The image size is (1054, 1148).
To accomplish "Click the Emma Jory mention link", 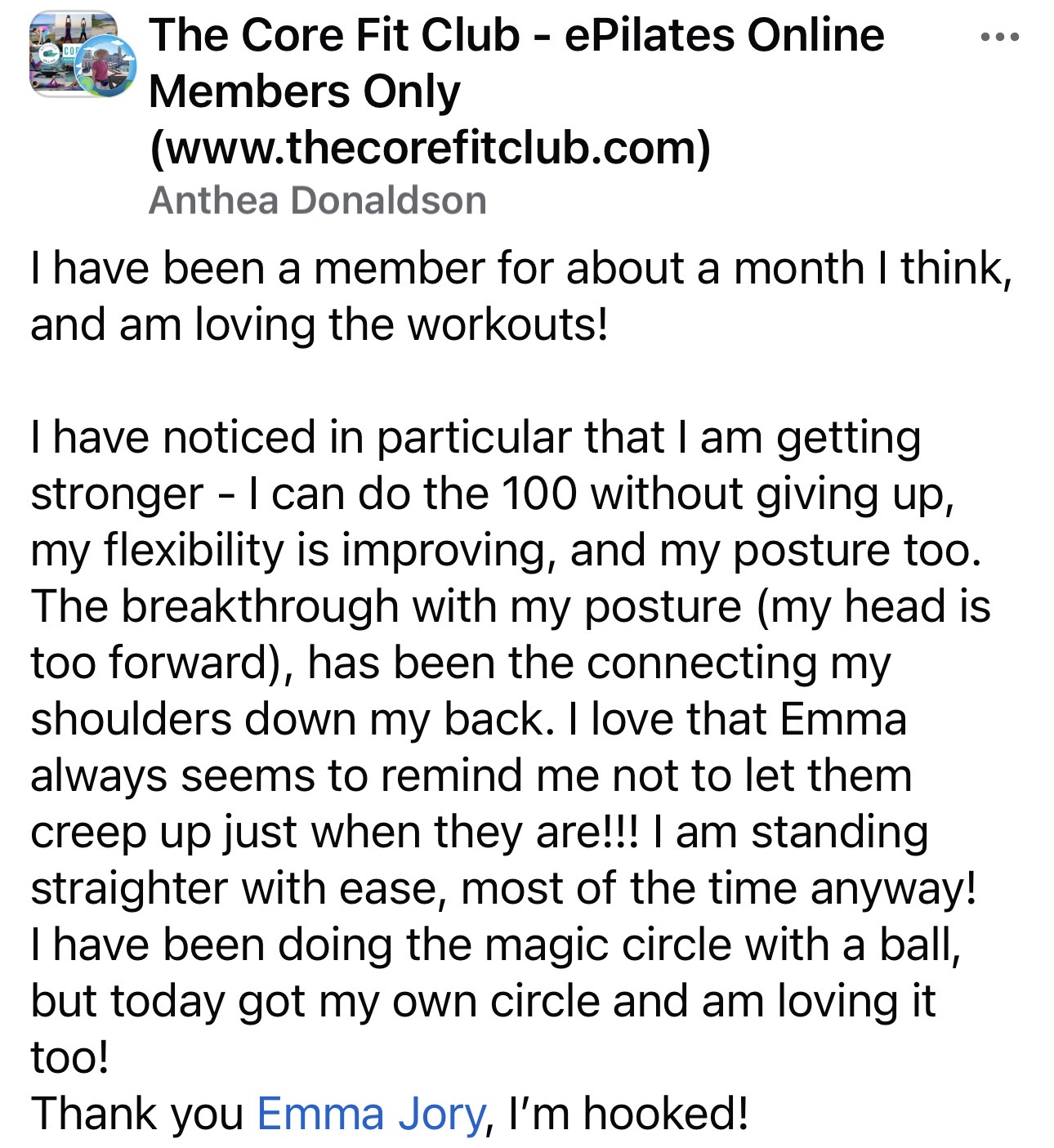I will 371,1114.
